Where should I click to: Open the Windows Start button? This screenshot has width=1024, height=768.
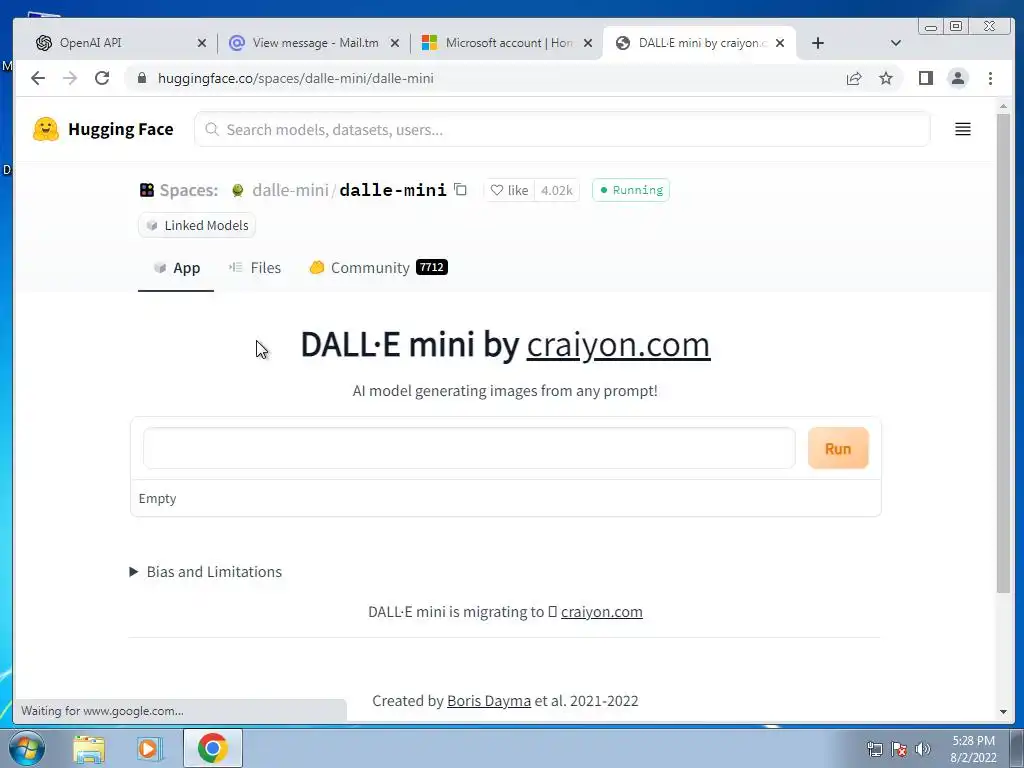(26, 748)
